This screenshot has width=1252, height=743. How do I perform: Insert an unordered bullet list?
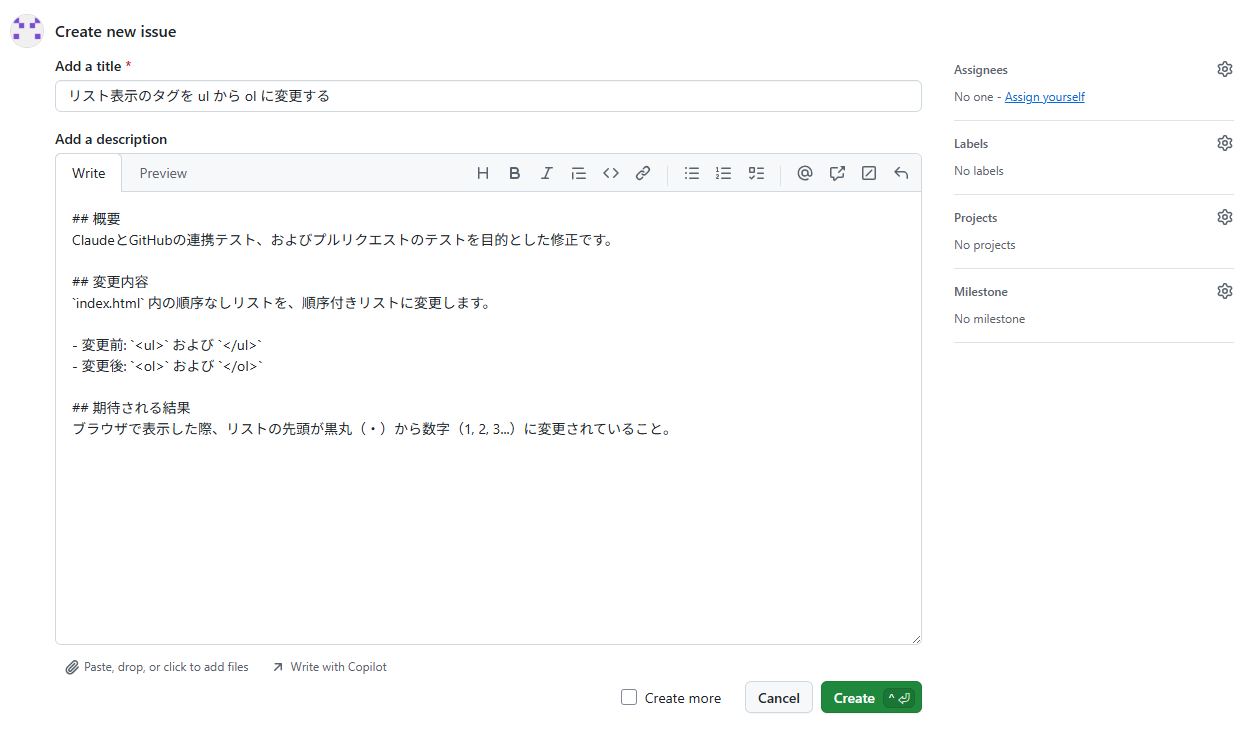point(692,173)
